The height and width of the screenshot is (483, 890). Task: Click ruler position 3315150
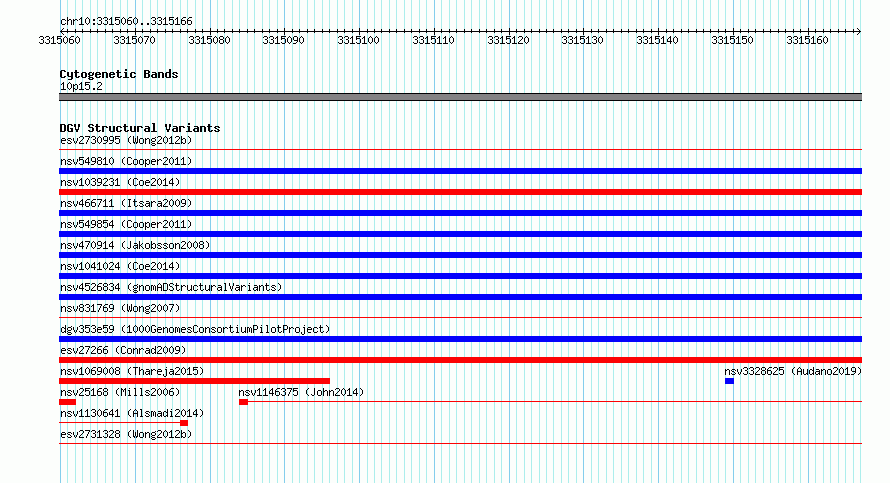coord(732,40)
